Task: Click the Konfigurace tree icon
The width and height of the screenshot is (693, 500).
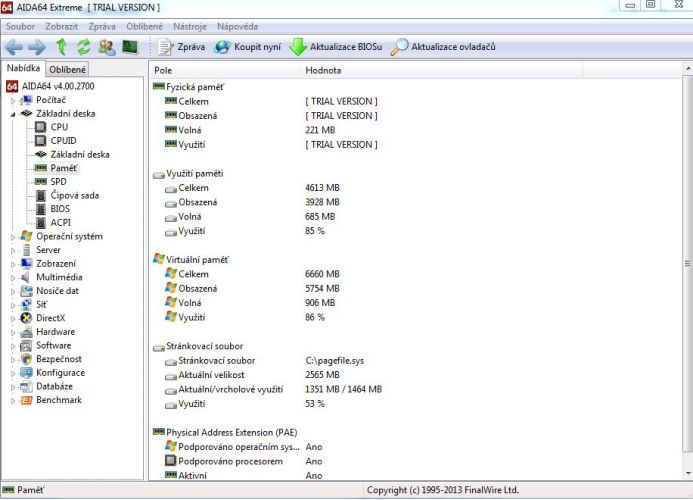Action: pyautogui.click(x=27, y=373)
